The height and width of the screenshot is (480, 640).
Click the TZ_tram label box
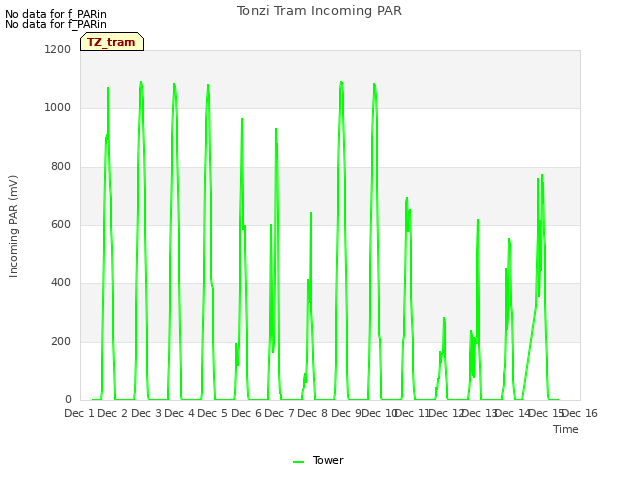point(112,42)
